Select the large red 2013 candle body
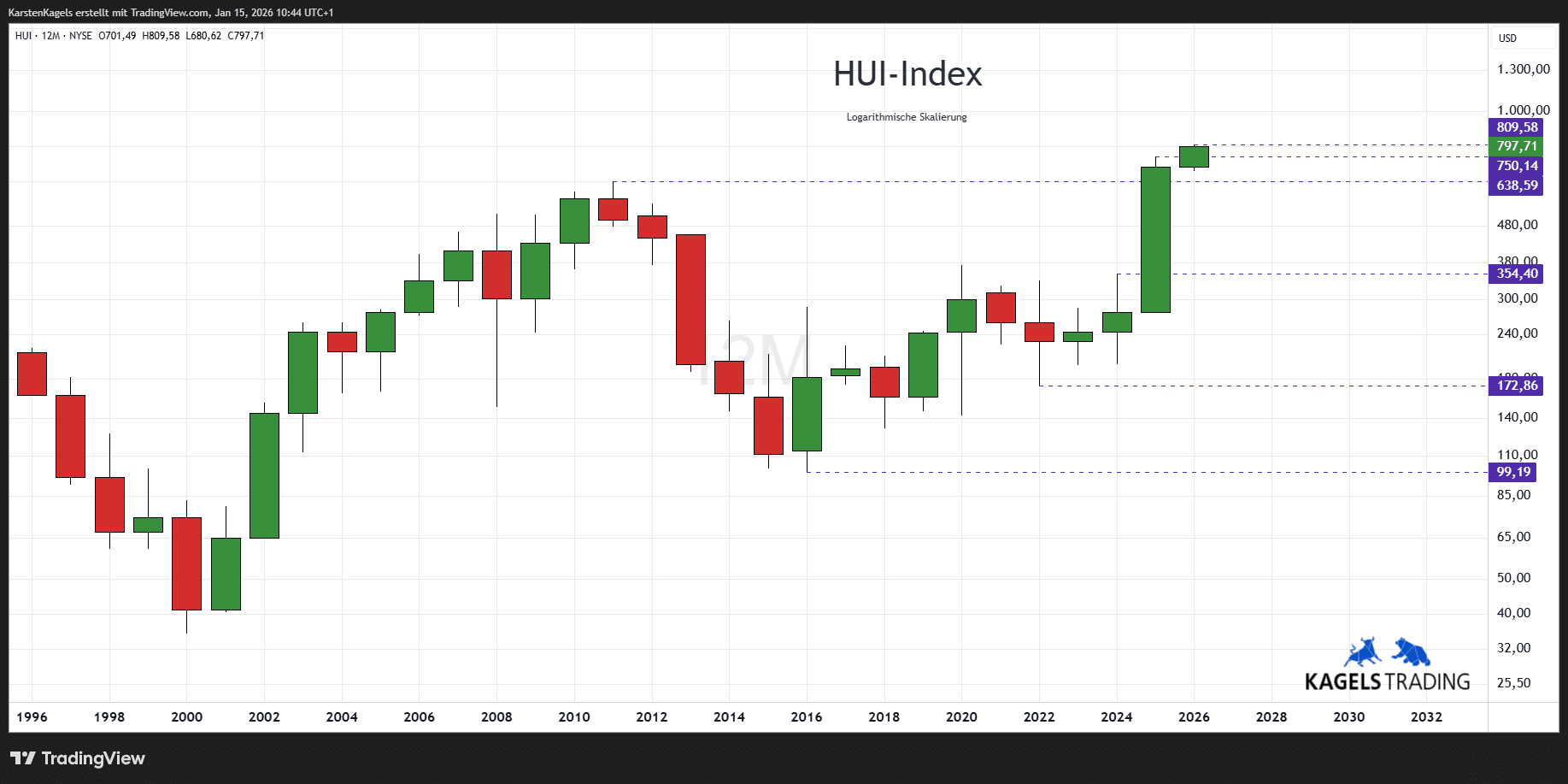The image size is (1568, 784). (690, 299)
